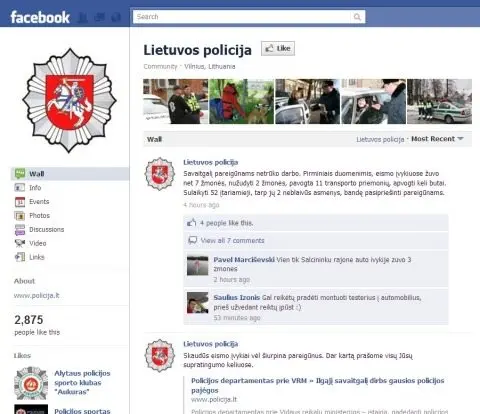This screenshot has height=414, width=480.
Task: Click the 2 hours ago comment timestamp
Action: (232, 279)
